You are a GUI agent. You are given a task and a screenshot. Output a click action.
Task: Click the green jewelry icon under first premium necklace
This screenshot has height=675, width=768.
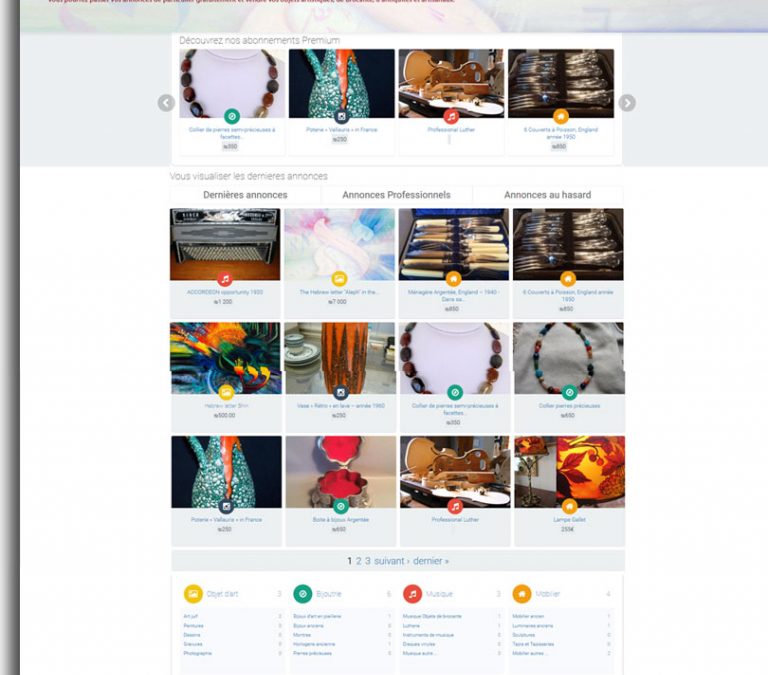pos(232,117)
